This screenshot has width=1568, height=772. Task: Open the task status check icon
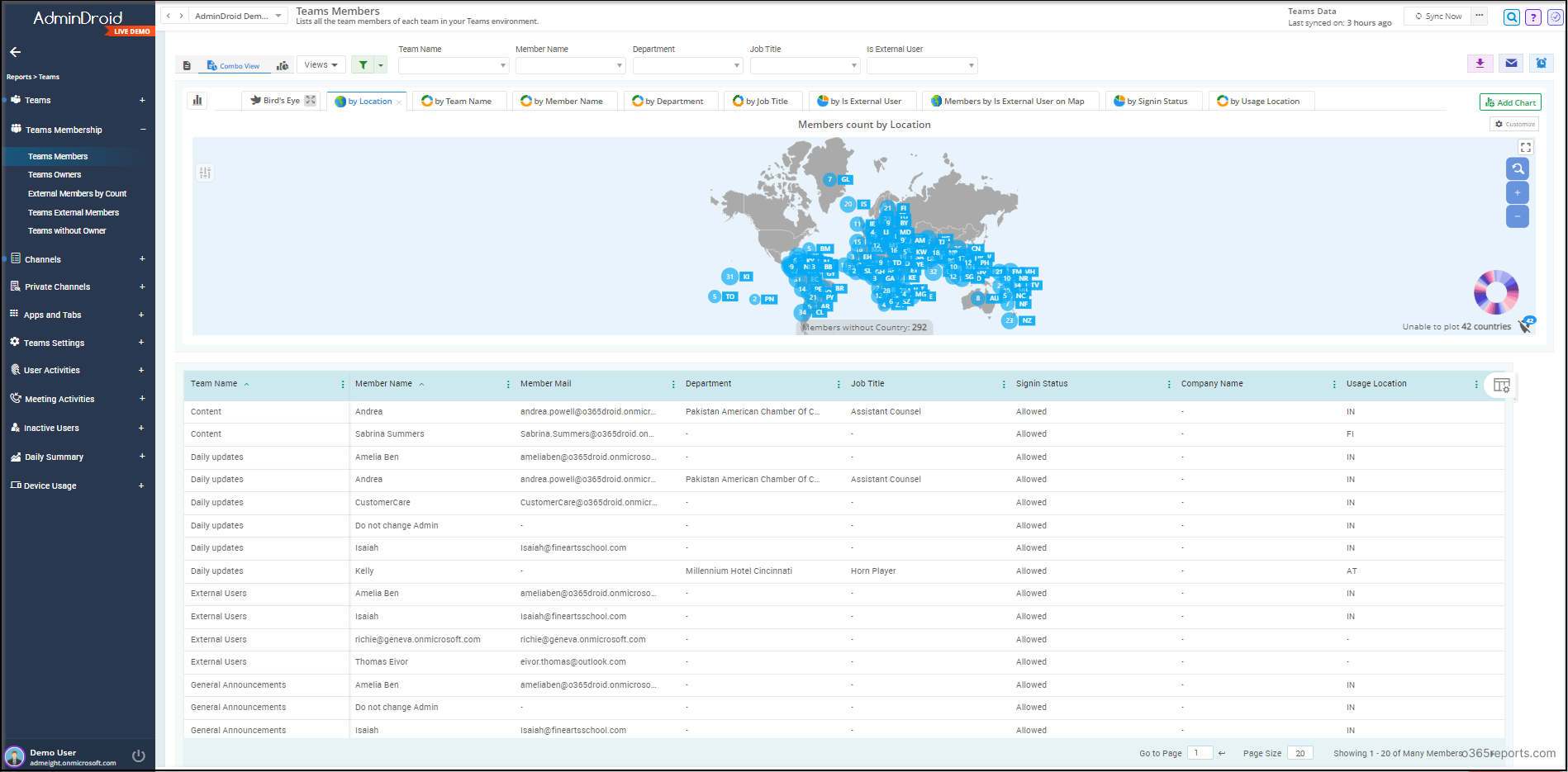(x=1556, y=17)
